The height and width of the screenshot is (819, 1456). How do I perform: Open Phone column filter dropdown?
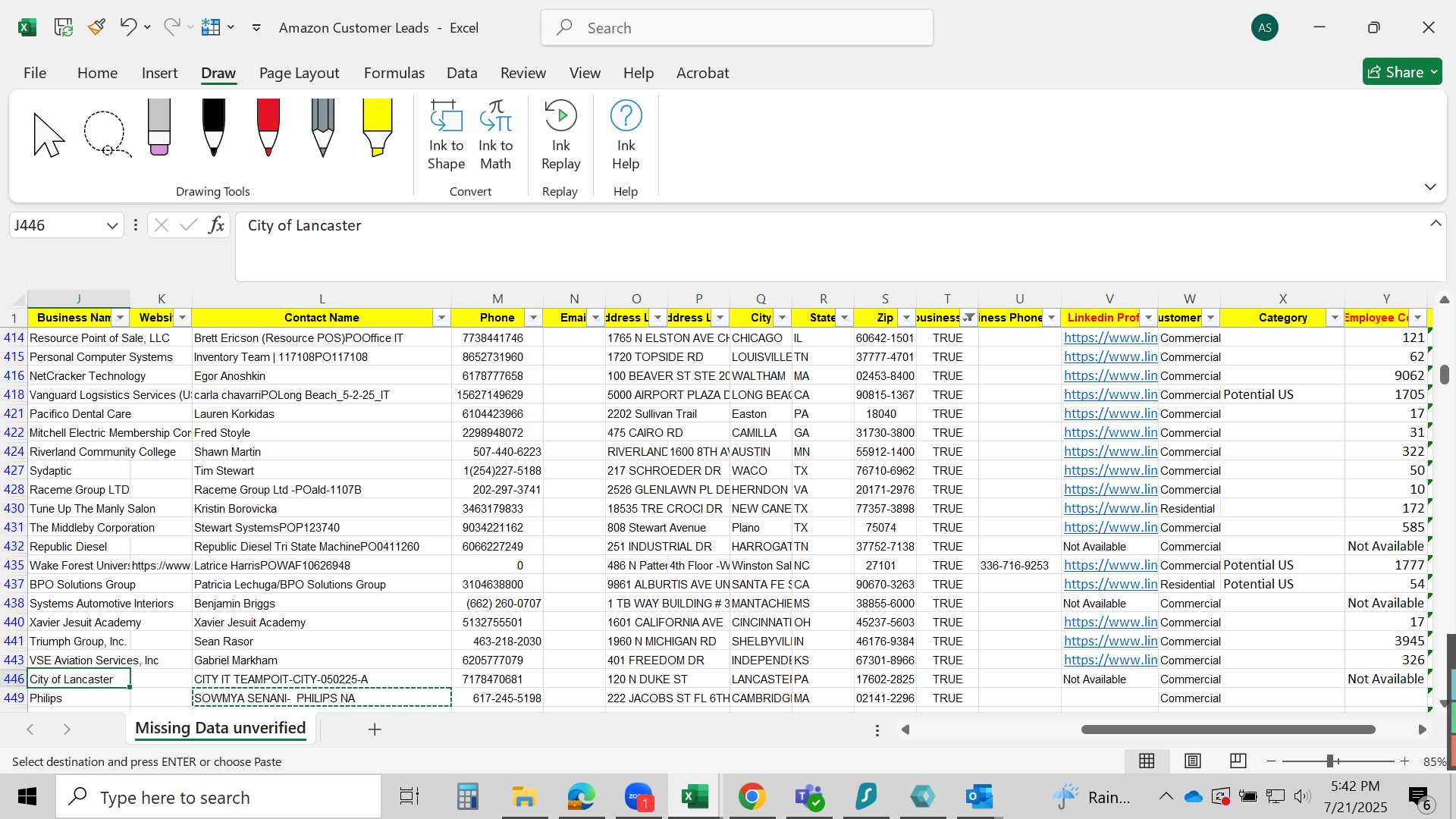533,318
